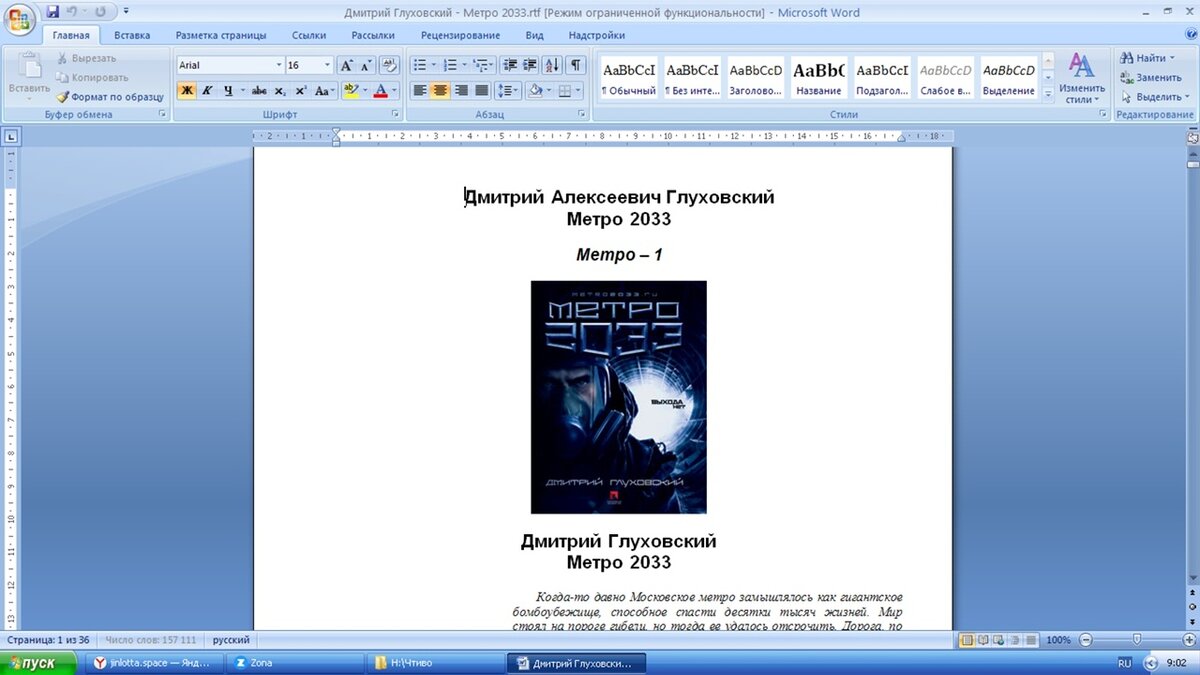Click the page count Страница: 1 из 36
The image size is (1200, 675).
coord(48,640)
